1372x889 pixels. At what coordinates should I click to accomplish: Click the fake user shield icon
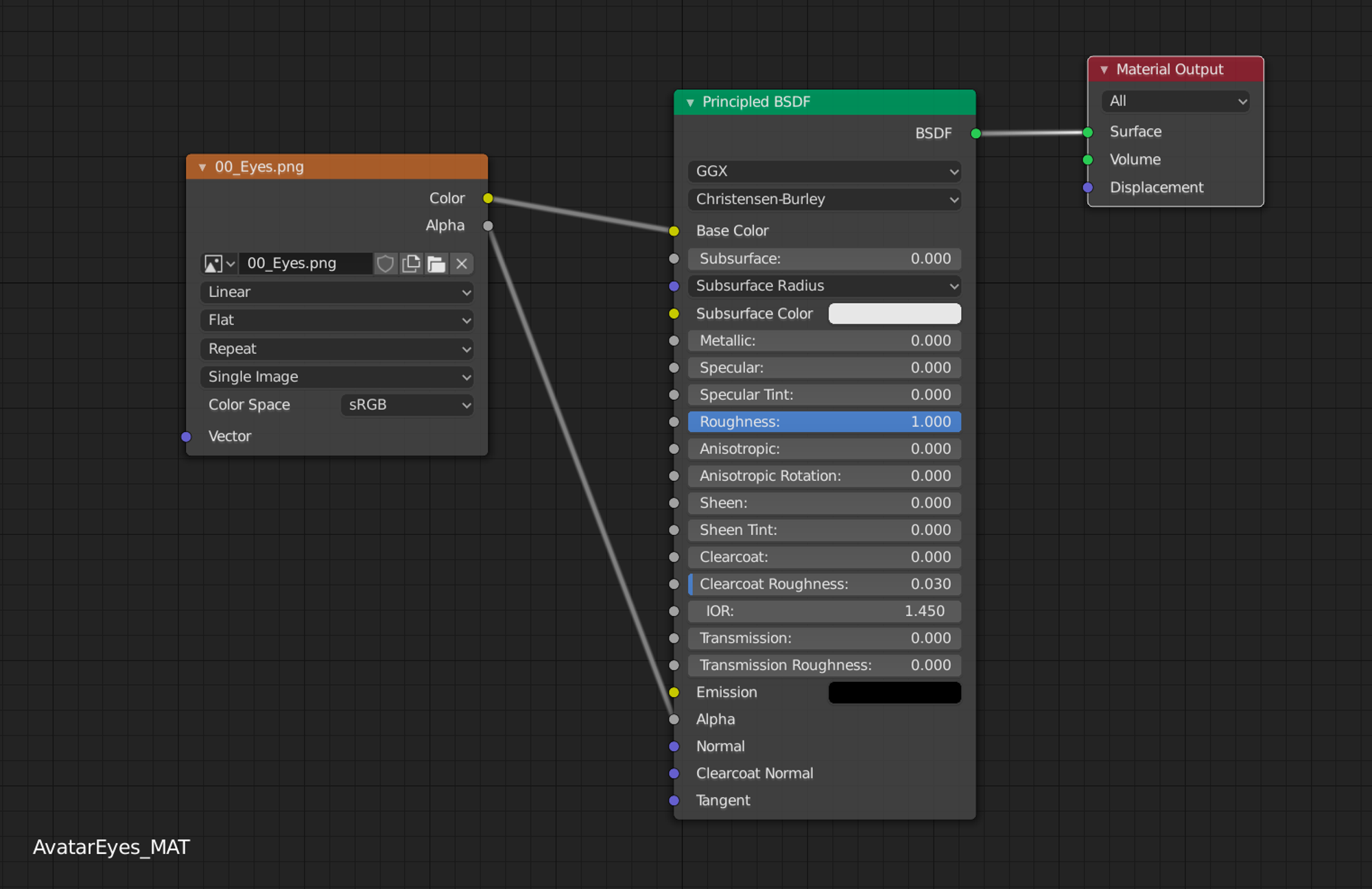(386, 264)
